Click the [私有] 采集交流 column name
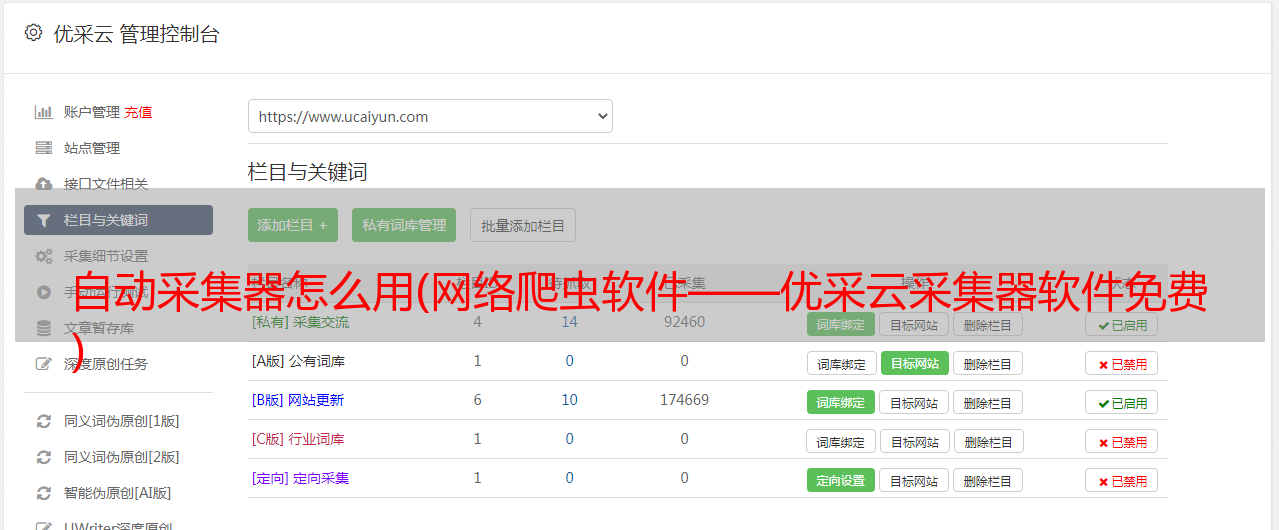 300,322
